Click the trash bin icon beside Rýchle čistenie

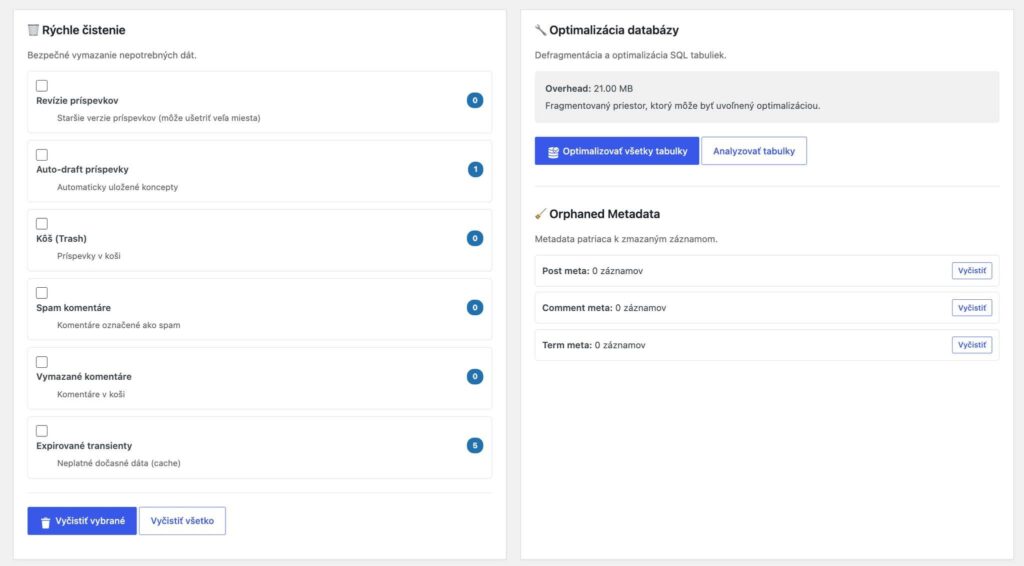[x=33, y=30]
